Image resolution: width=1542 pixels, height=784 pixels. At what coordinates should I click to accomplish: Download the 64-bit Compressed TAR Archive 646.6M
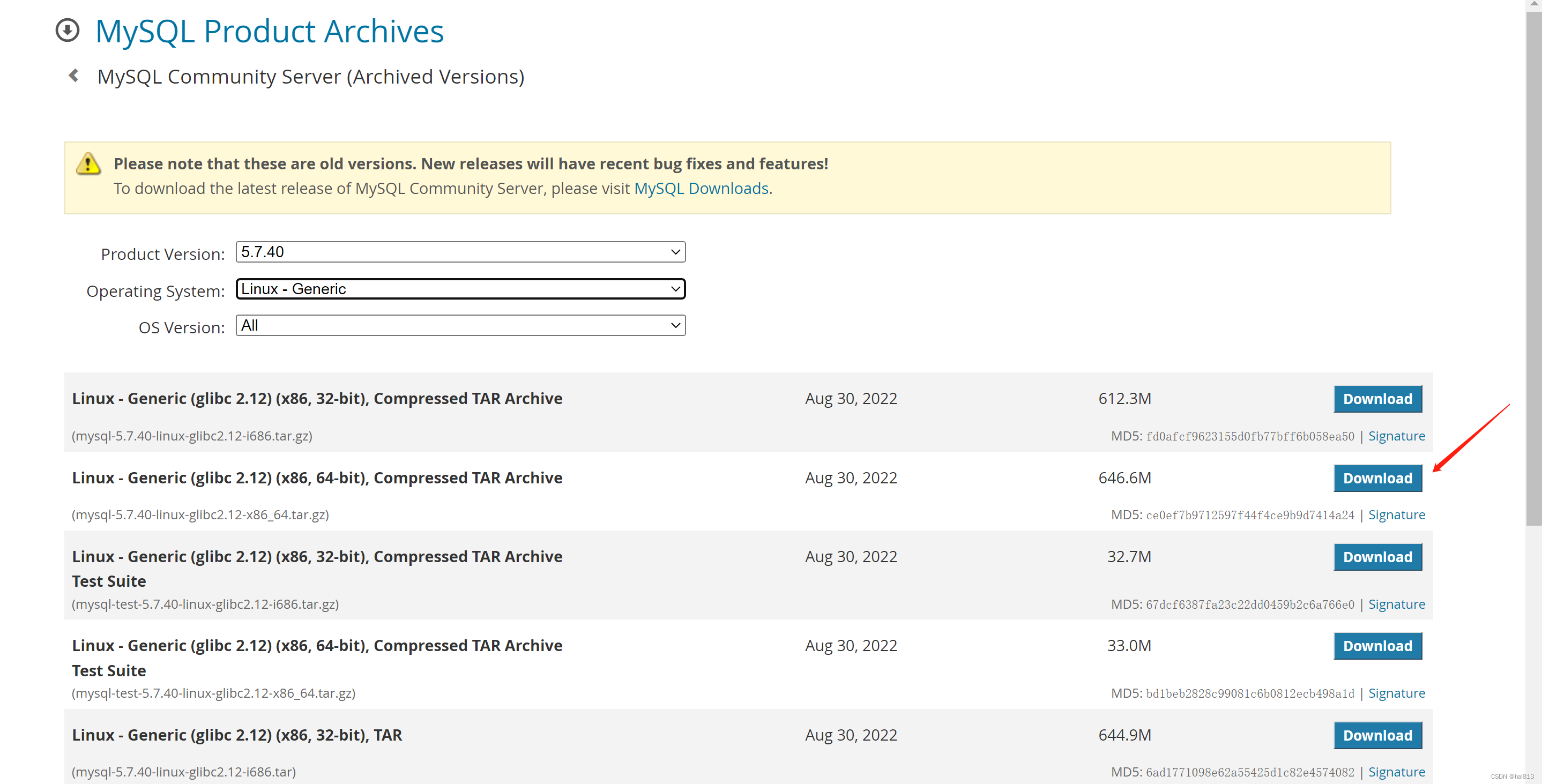click(1377, 478)
